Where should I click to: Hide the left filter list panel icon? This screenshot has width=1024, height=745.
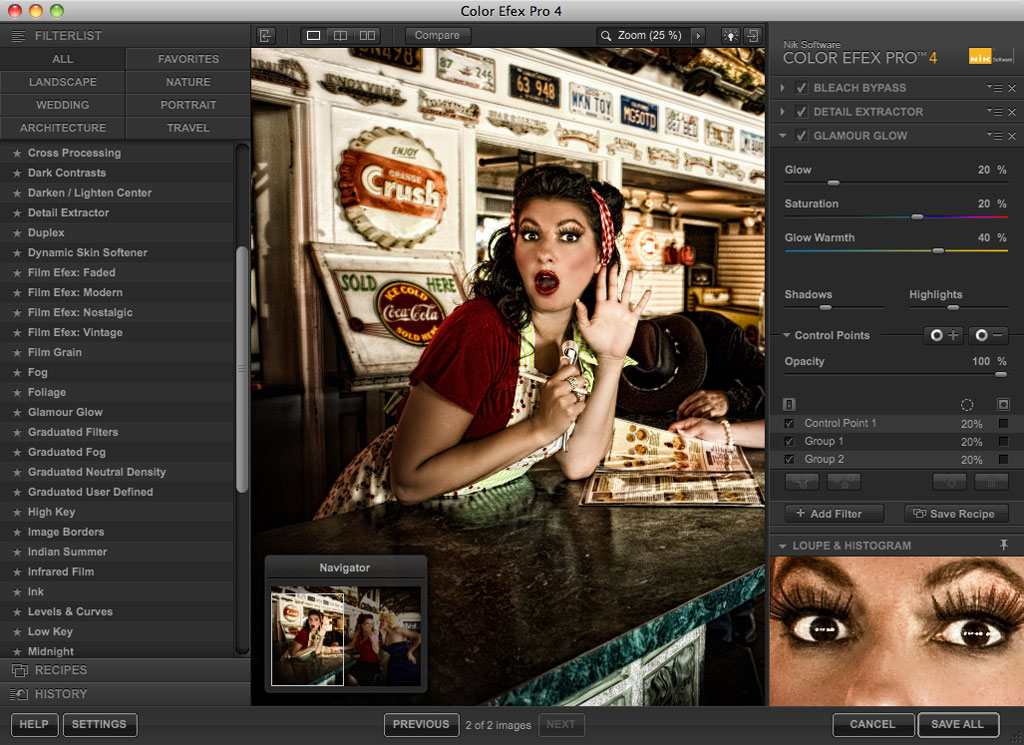(266, 36)
